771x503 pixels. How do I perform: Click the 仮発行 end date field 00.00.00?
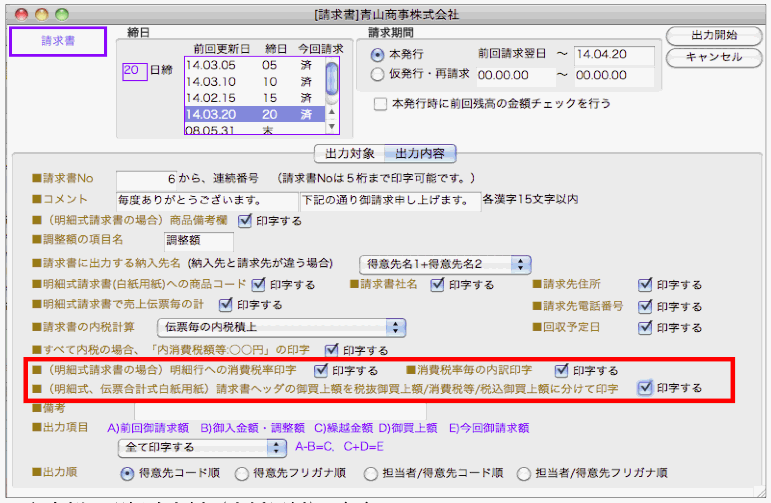pos(614,76)
